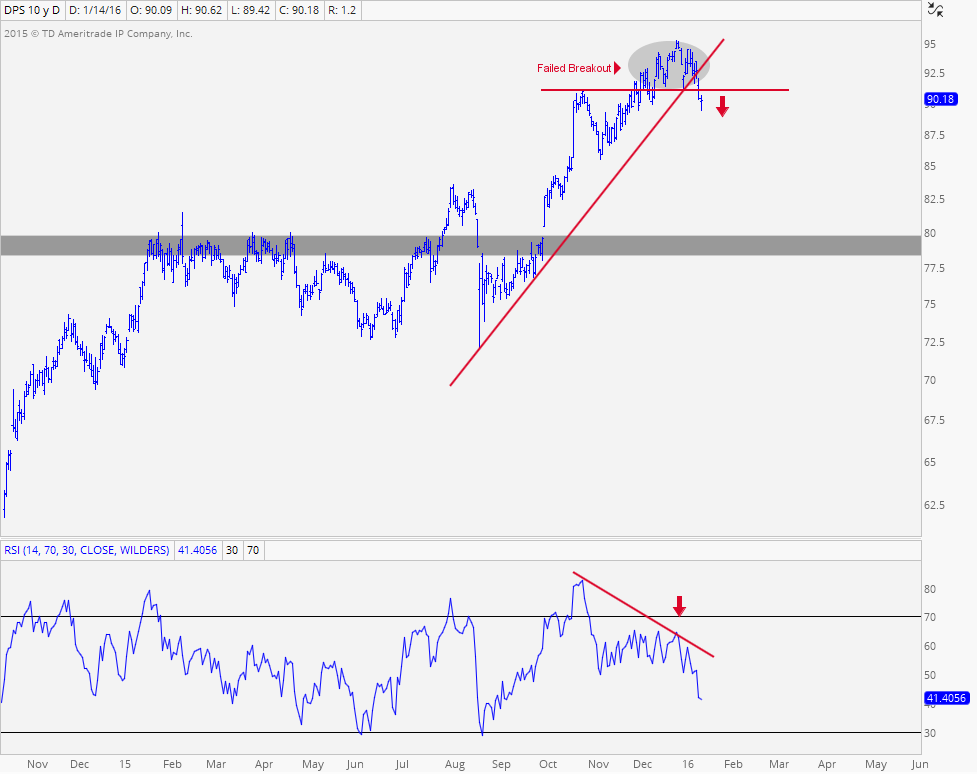Click the 82.5 price axis label

(934, 199)
